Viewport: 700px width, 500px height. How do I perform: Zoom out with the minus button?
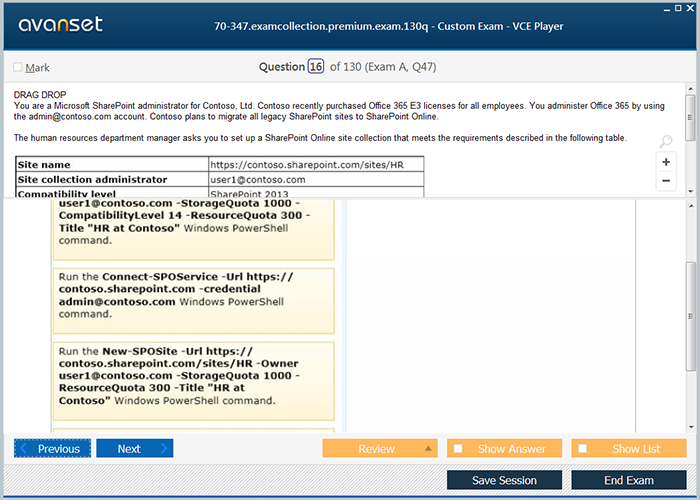pyautogui.click(x=666, y=181)
